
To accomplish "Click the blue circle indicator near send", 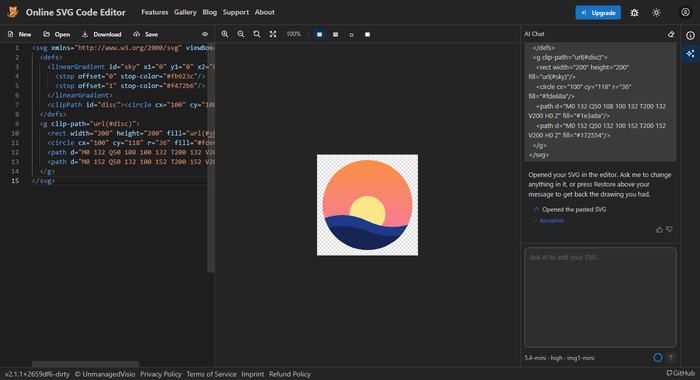I will [658, 357].
